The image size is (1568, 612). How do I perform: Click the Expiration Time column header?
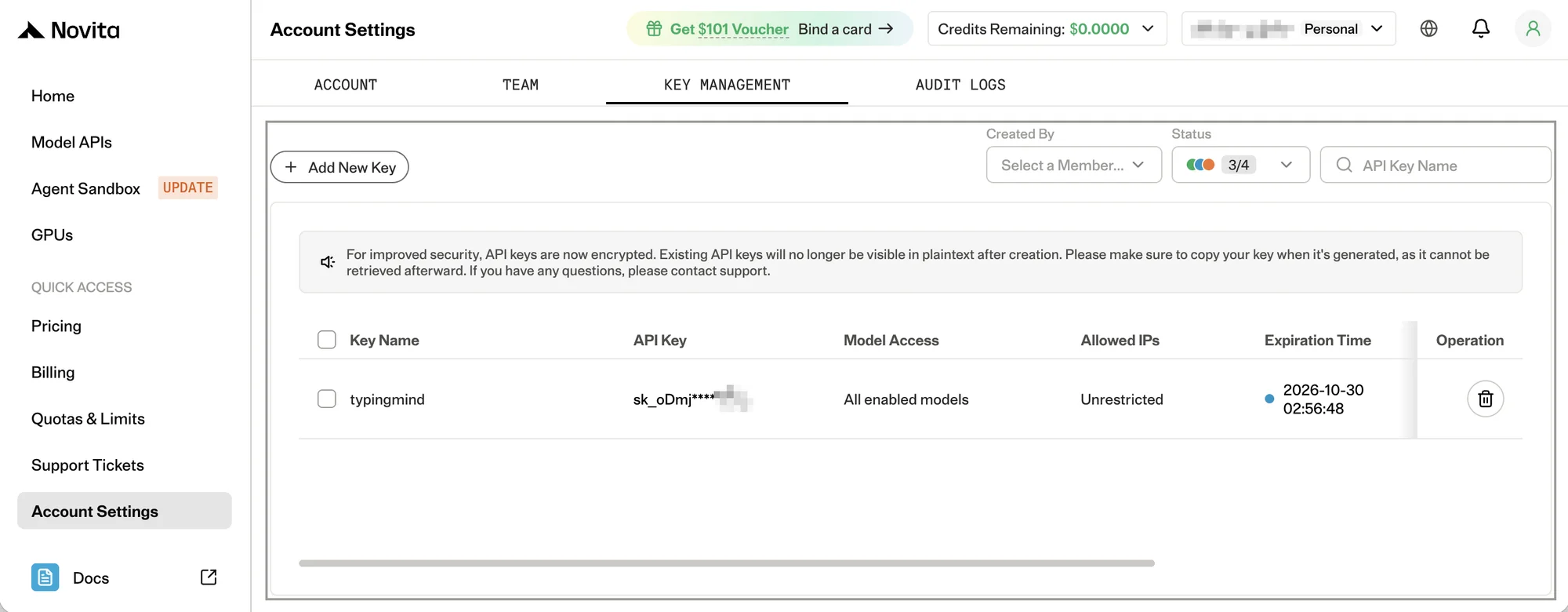coord(1317,340)
